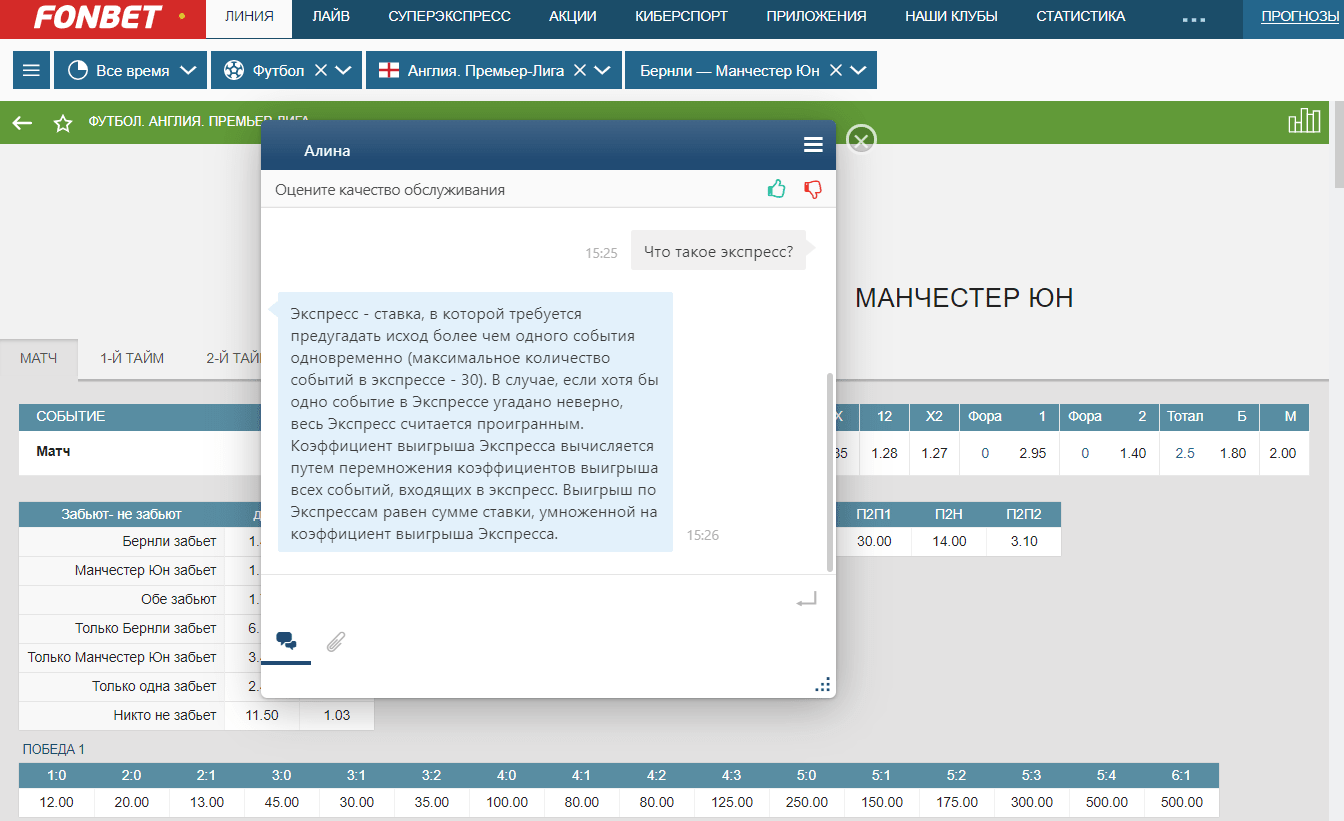
Task: Select score 4:0 odds 100.00
Action: pos(507,802)
